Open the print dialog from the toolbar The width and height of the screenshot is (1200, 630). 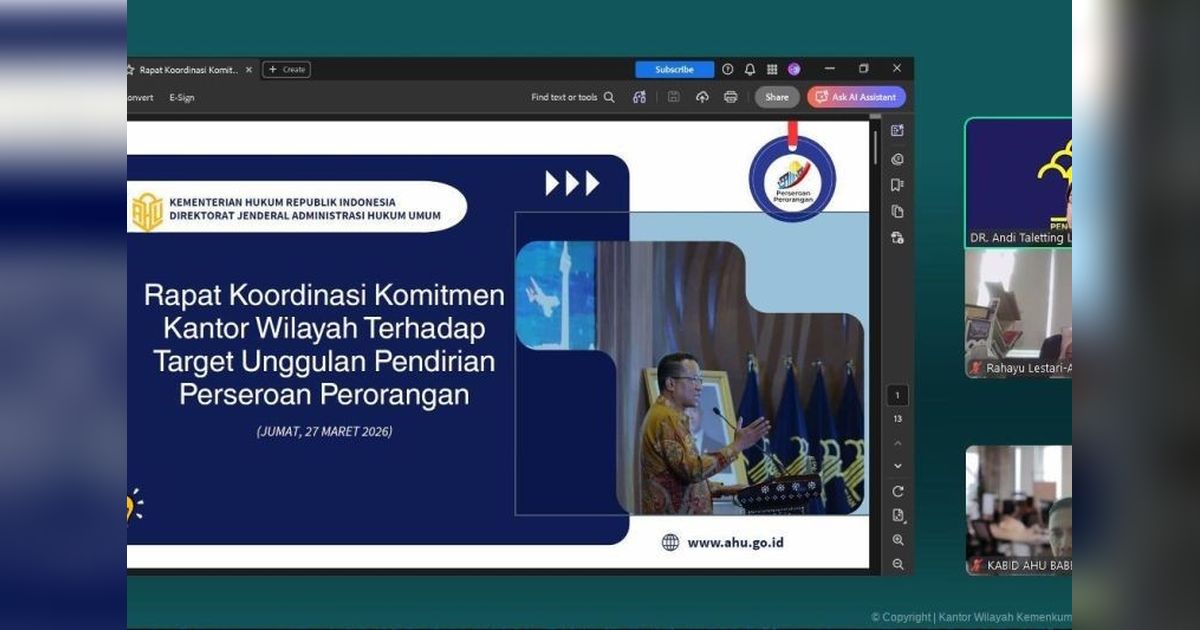pos(731,97)
